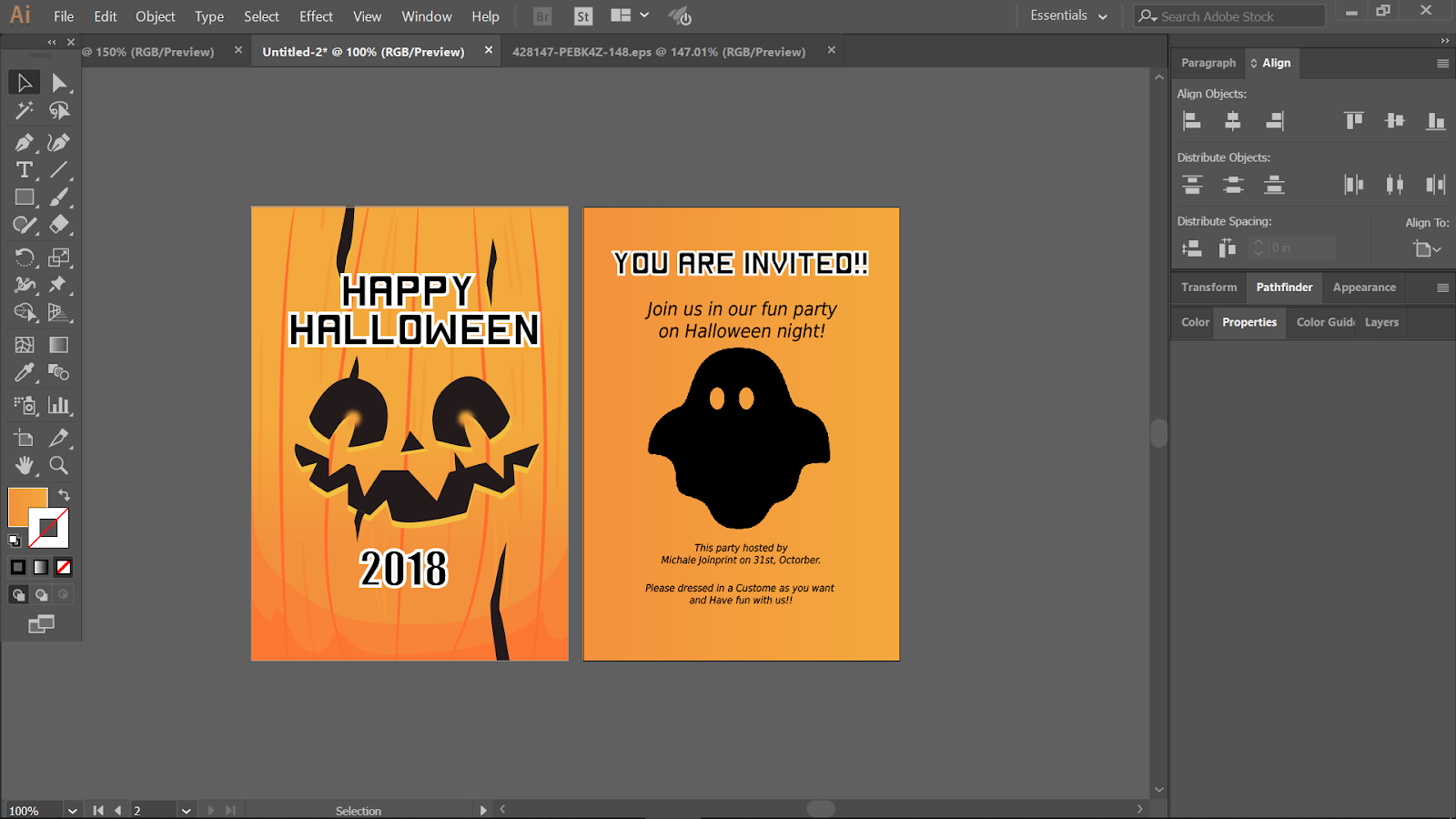1456x819 pixels.
Task: Select the Zoom tool
Action: pyautogui.click(x=59, y=465)
